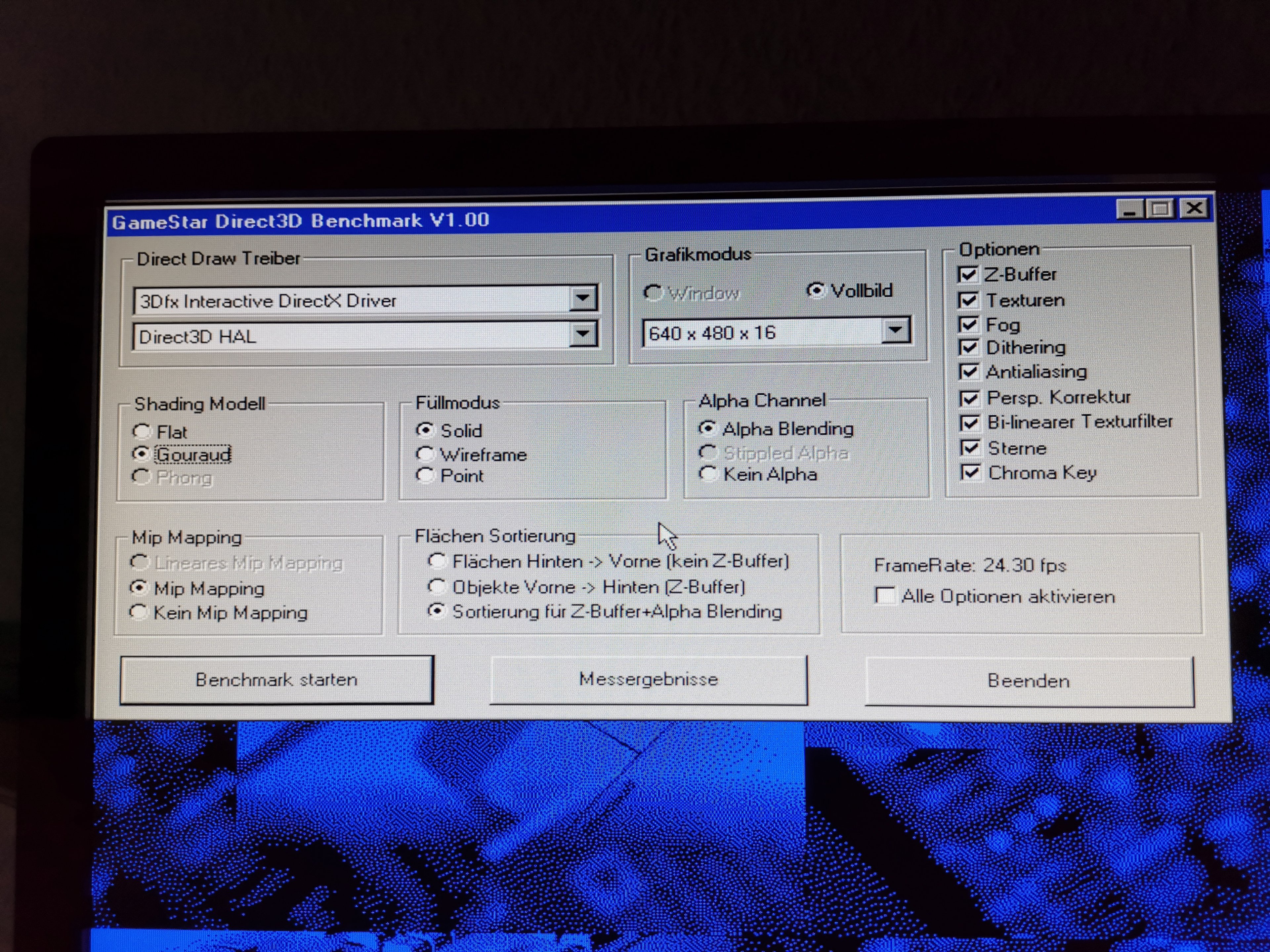Minimize the benchmark window
Screen dimensions: 1270x952
pyautogui.click(x=1129, y=210)
